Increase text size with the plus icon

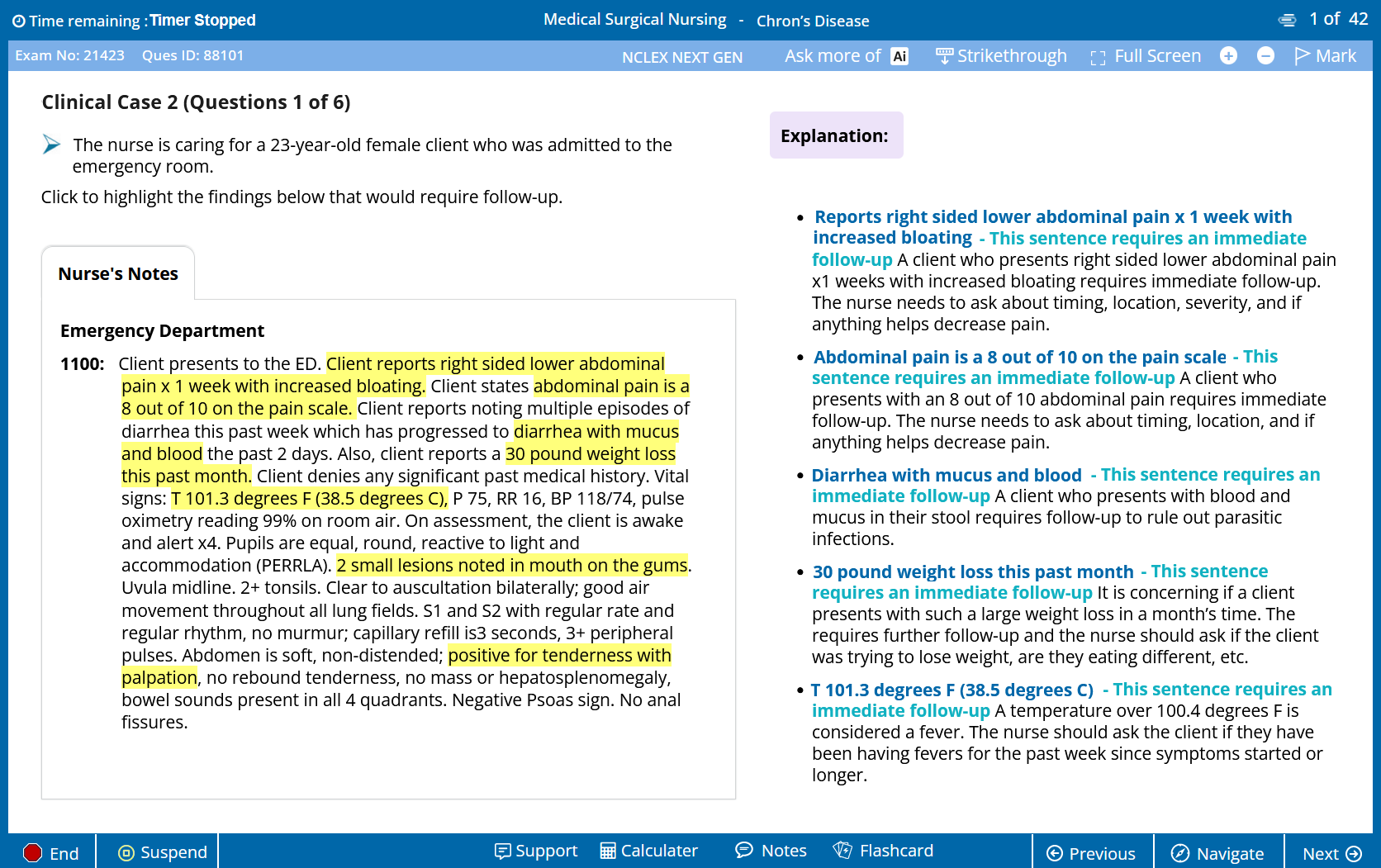(x=1228, y=55)
